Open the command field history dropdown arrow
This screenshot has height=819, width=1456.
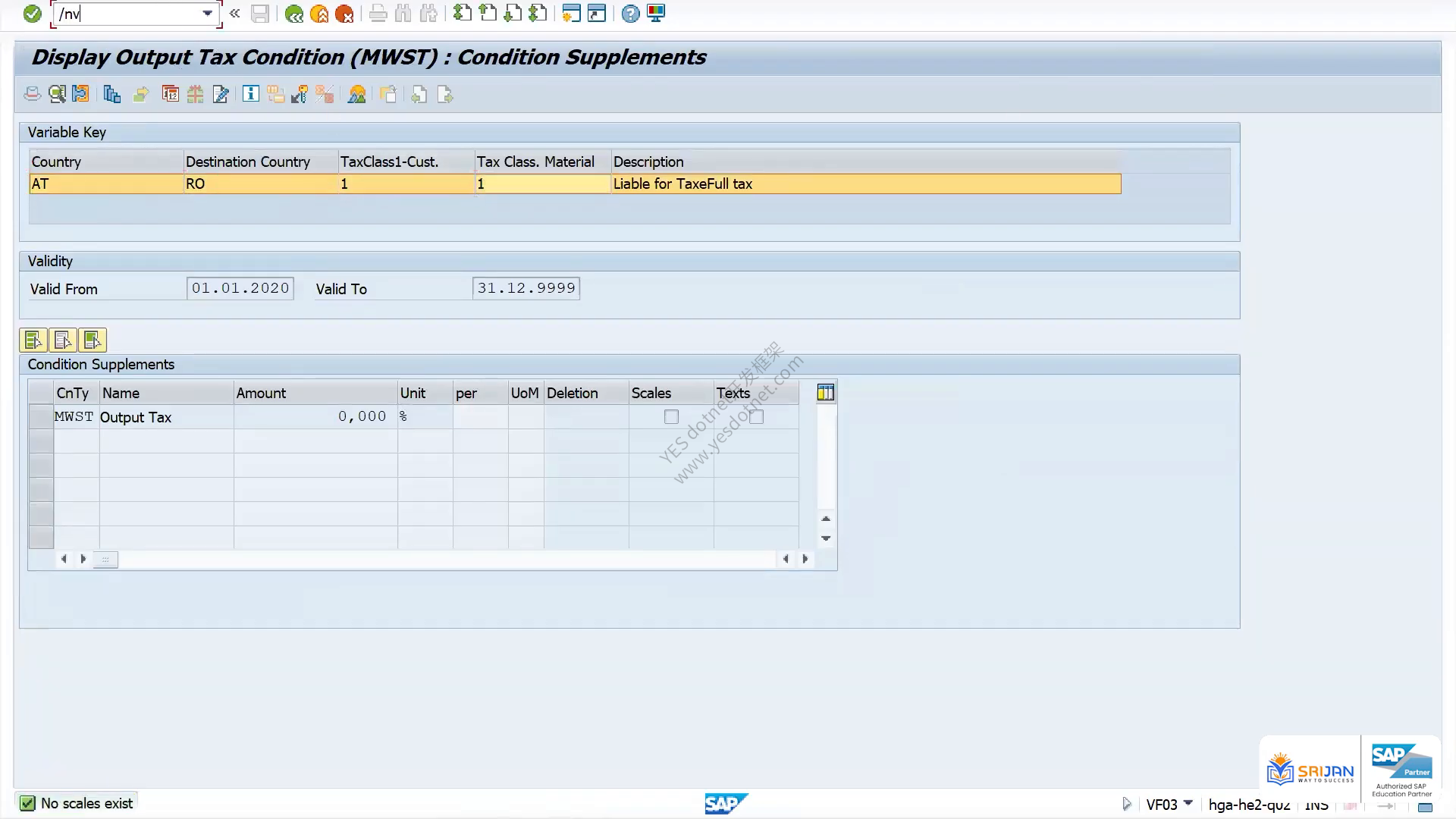click(207, 13)
